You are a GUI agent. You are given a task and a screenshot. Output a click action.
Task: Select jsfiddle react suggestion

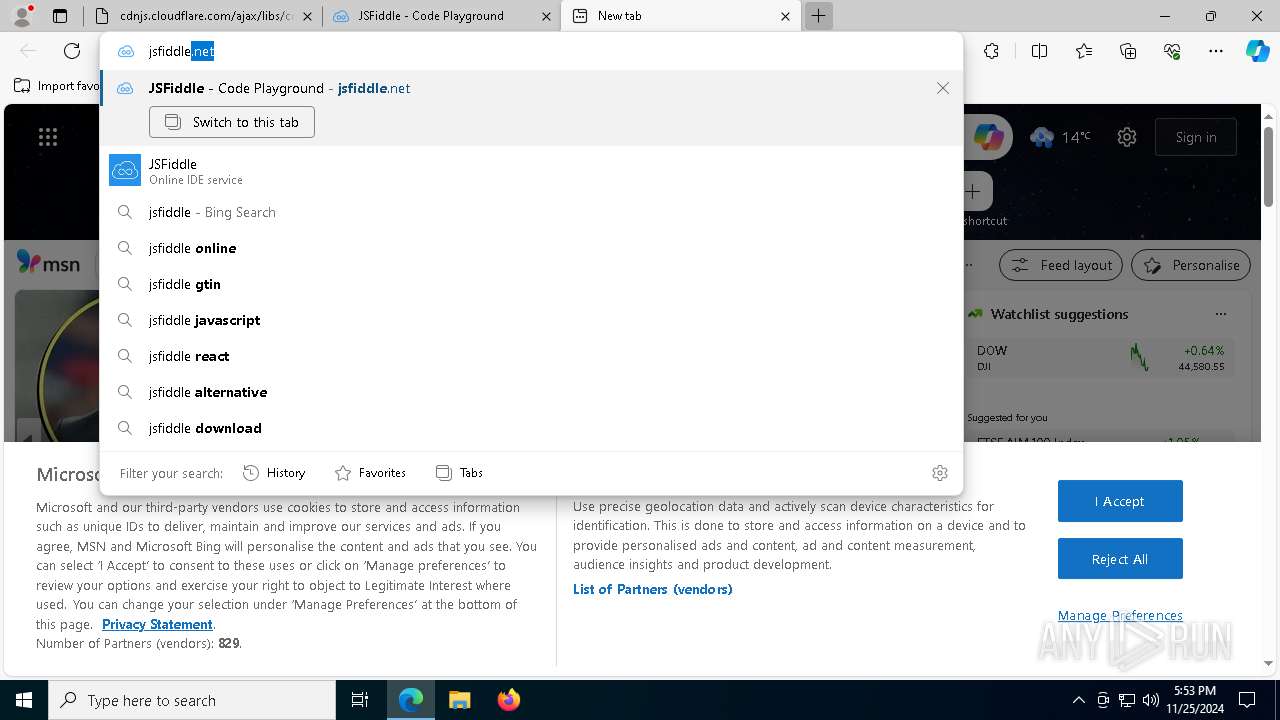[x=531, y=356]
